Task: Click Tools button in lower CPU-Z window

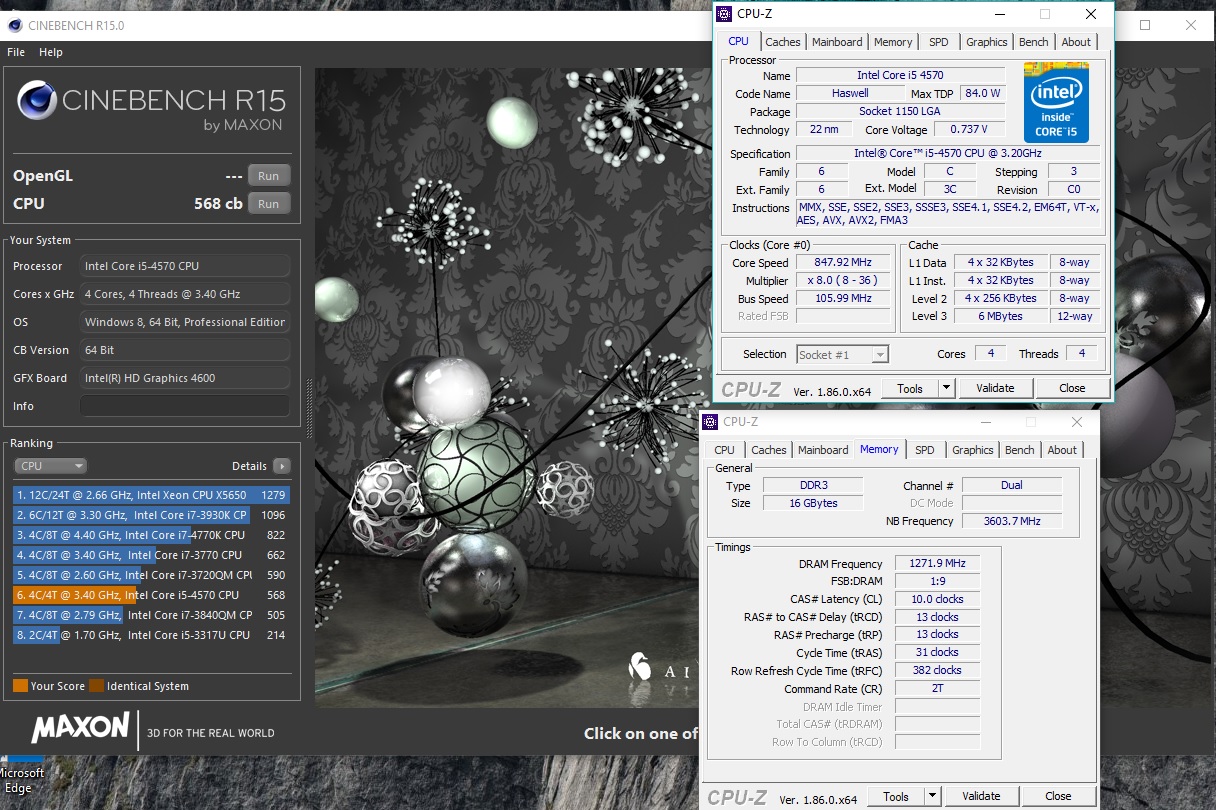Action: [896, 796]
